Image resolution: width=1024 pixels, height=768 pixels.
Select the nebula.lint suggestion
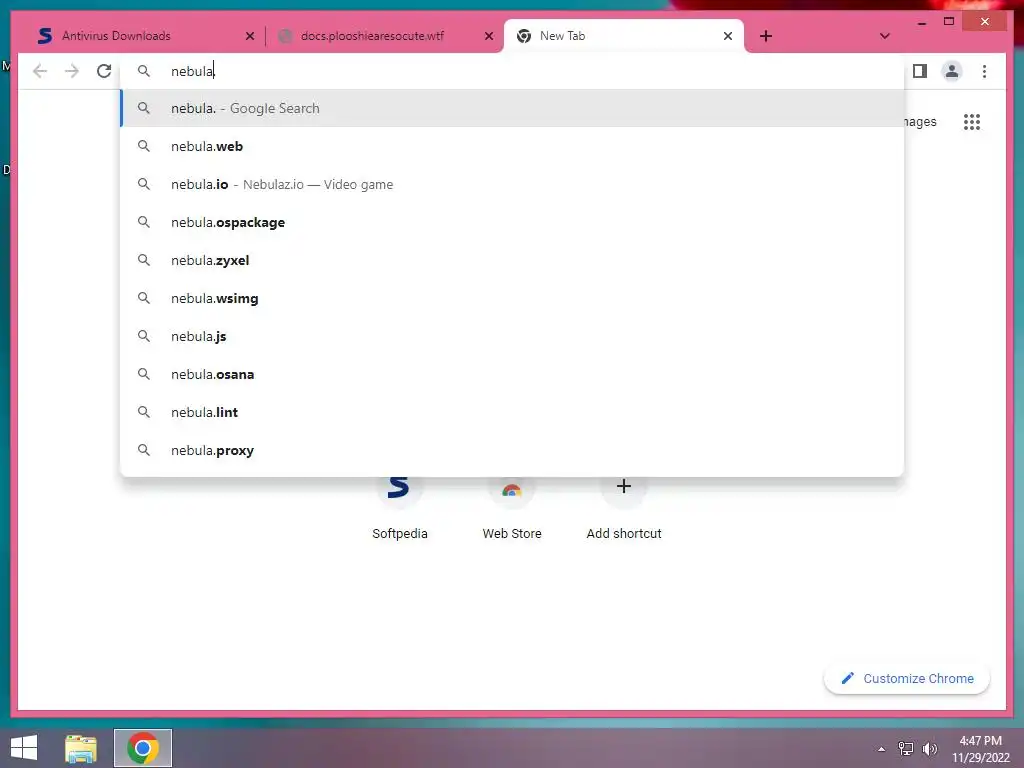tap(512, 412)
